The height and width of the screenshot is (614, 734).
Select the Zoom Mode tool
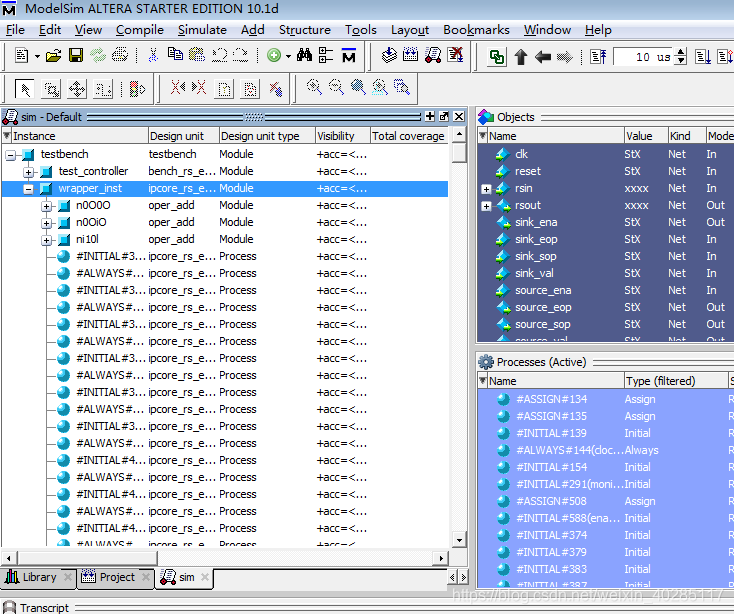51,89
